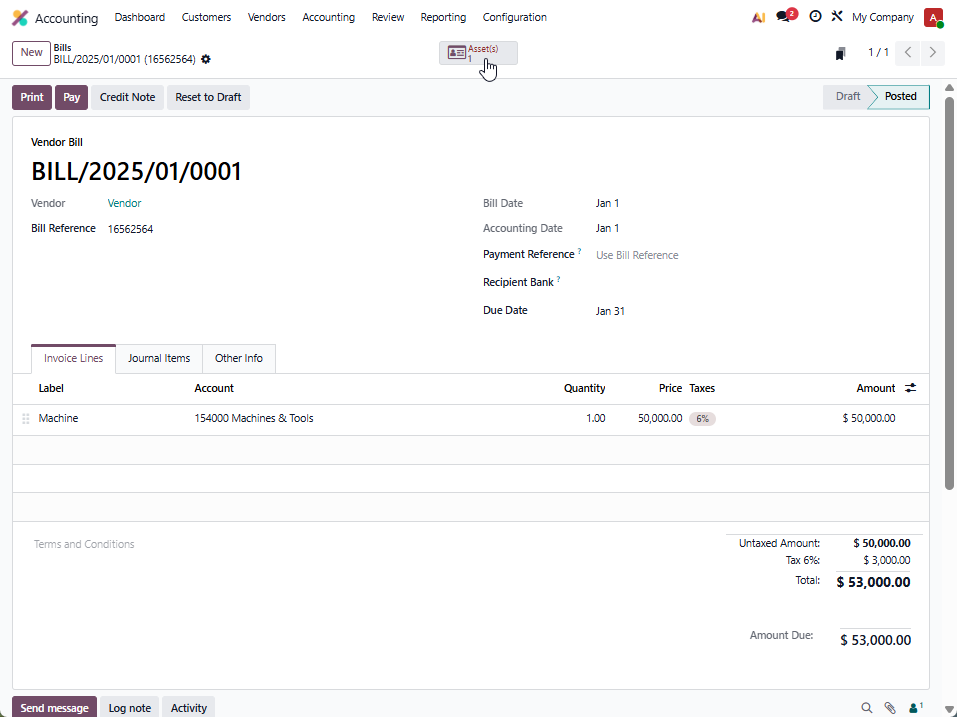957x717 pixels.
Task: Click the attachments paperclip icon
Action: tap(889, 708)
